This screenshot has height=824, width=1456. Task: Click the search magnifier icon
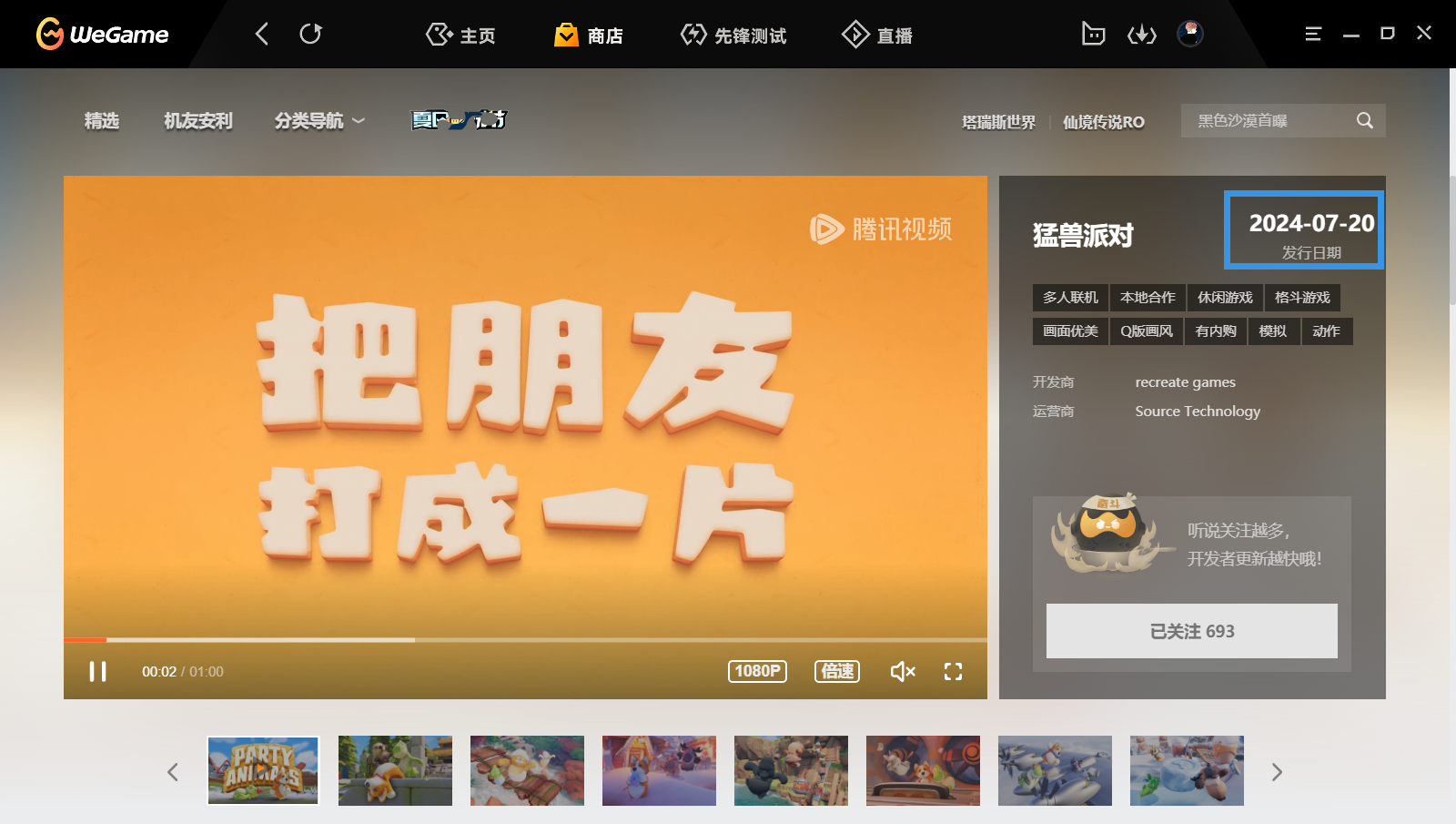[x=1364, y=120]
